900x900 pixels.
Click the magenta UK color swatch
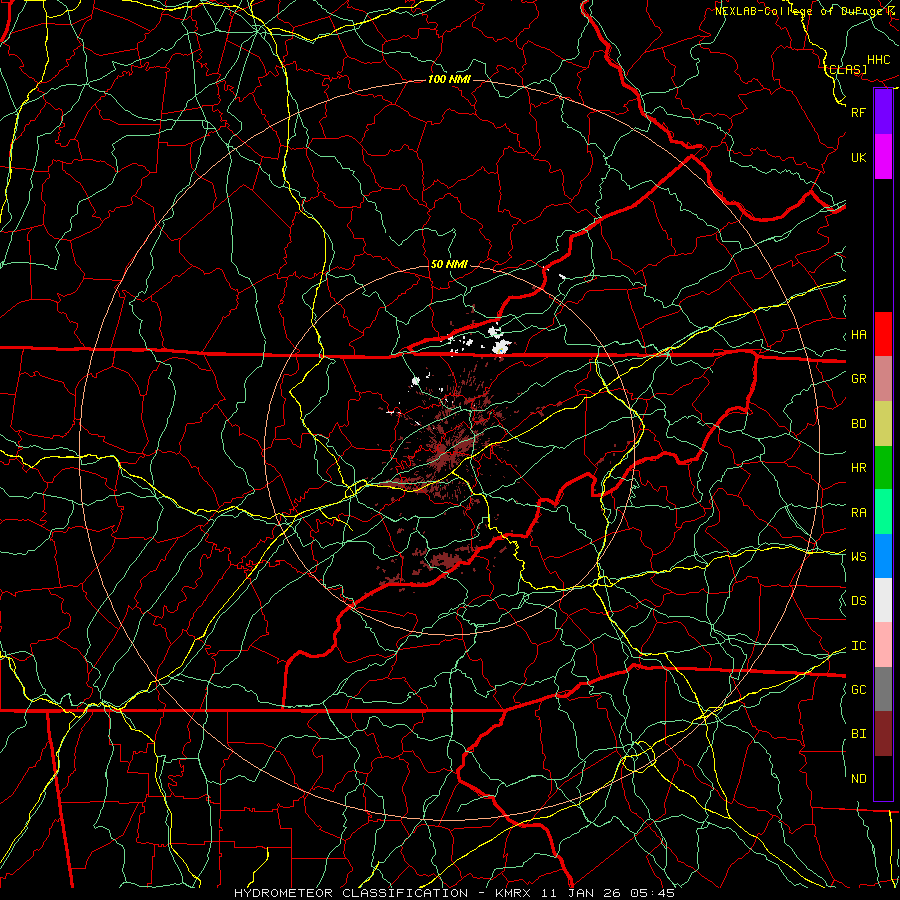tap(883, 157)
